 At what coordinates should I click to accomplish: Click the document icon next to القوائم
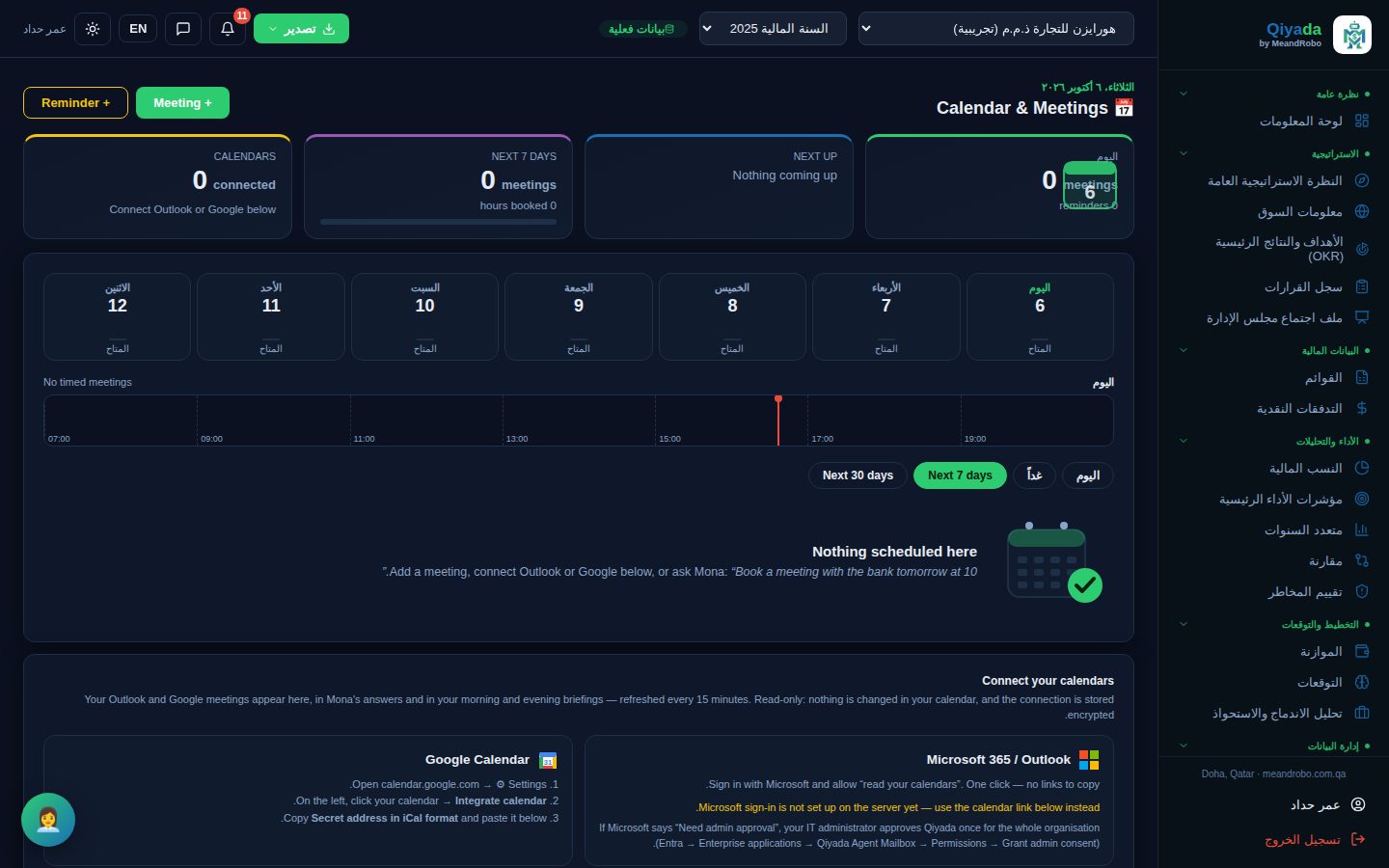[1362, 377]
